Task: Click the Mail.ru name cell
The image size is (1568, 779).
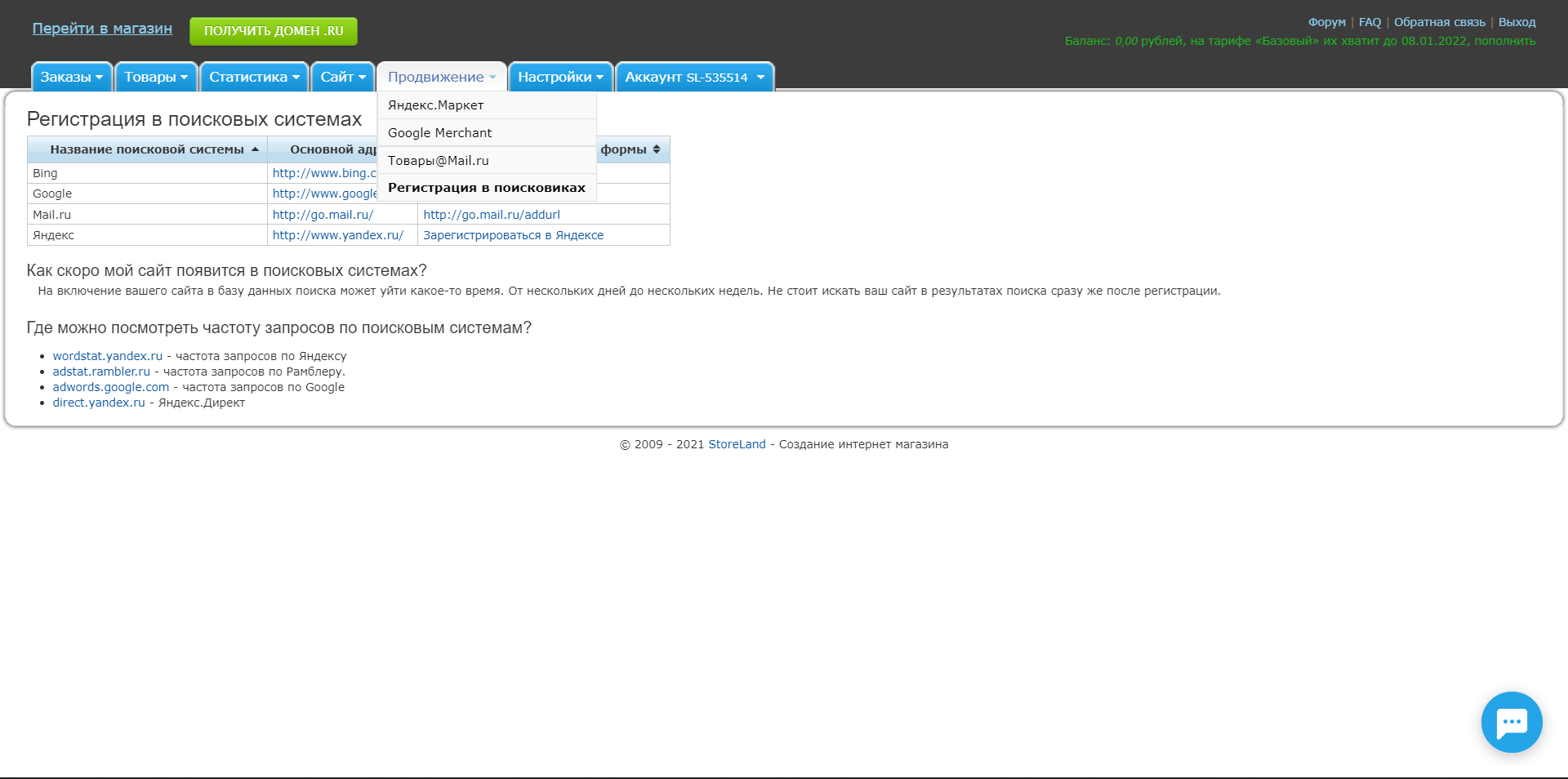Action: [x=147, y=215]
